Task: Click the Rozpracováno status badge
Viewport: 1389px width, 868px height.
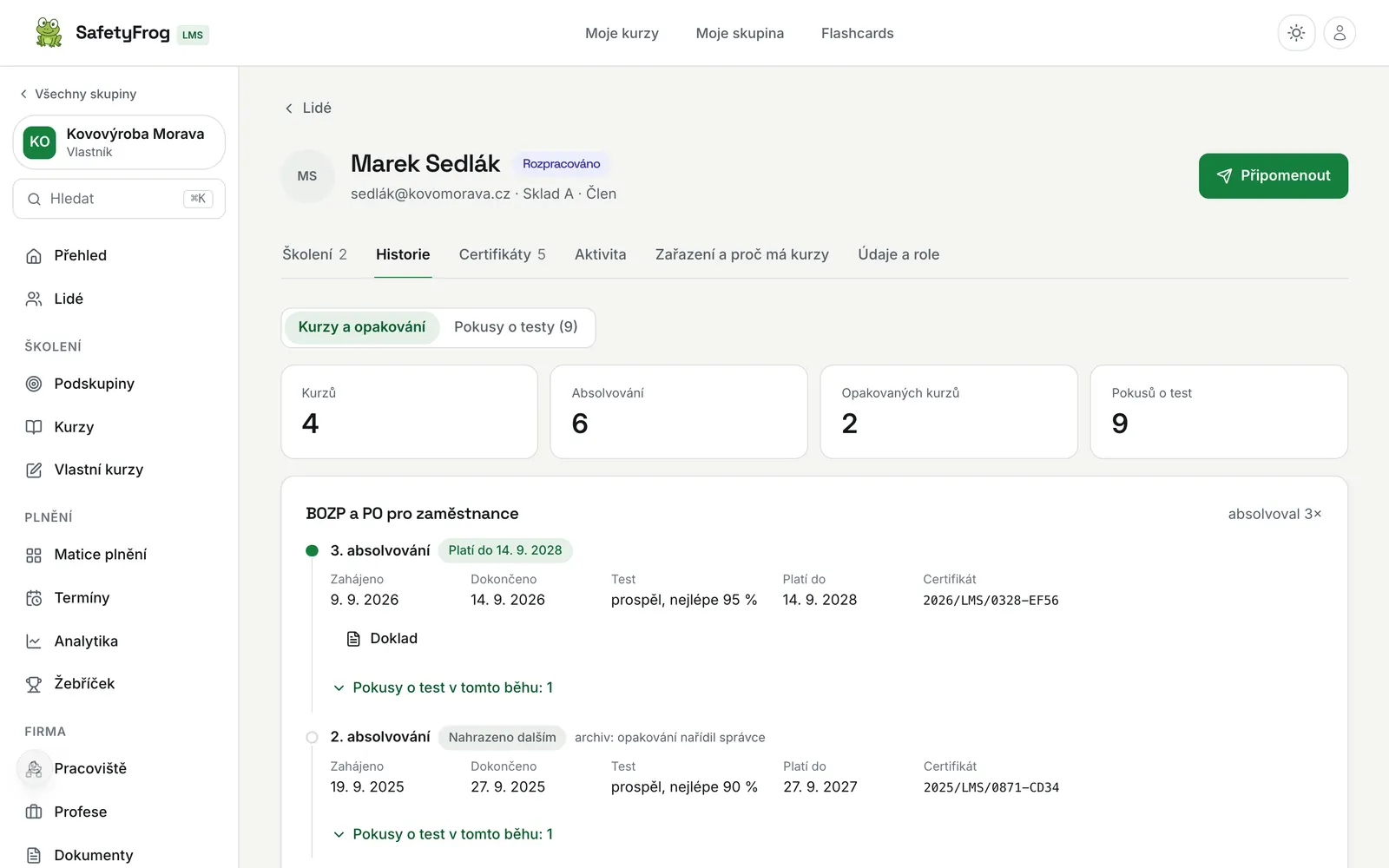Action: click(x=561, y=163)
